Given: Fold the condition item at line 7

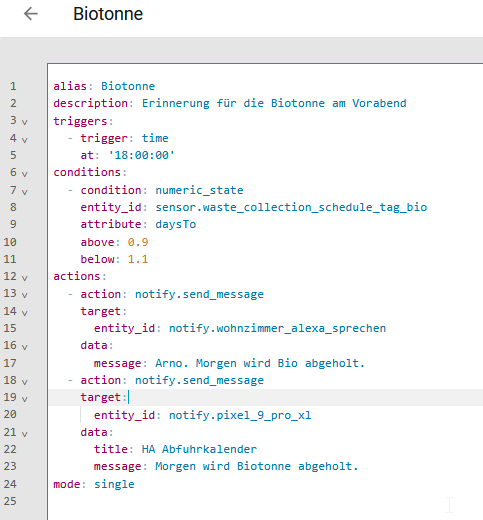Looking at the screenshot, I should (24, 192).
